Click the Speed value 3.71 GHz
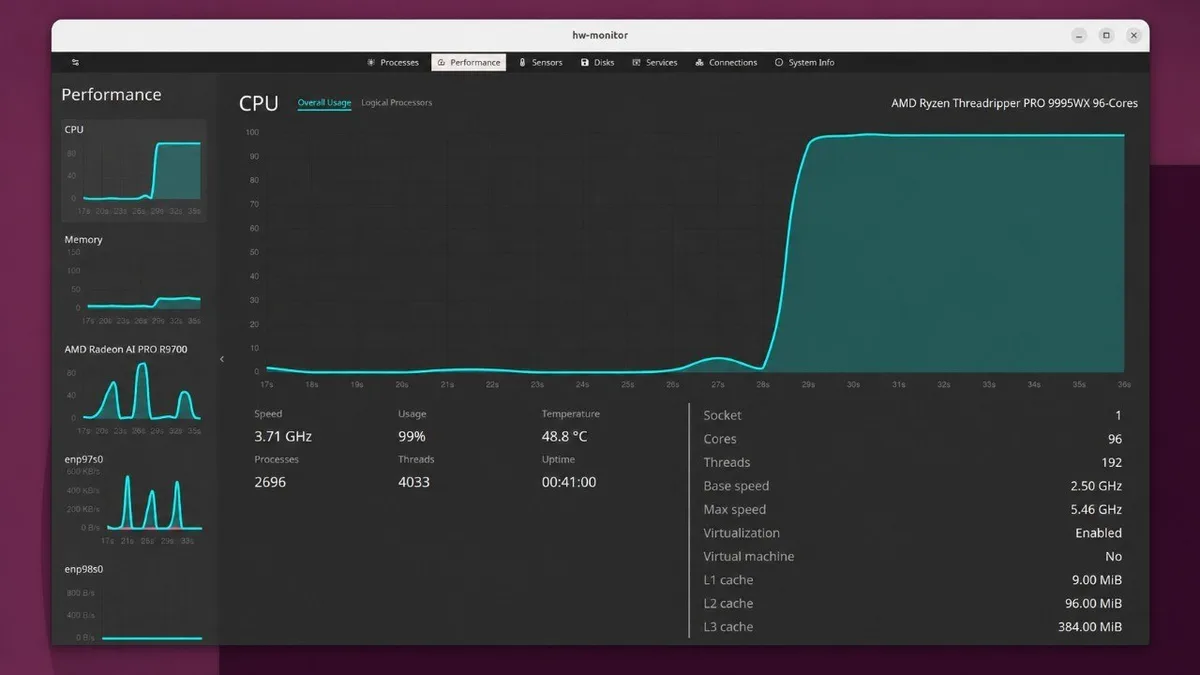Viewport: 1200px width, 675px height. (x=283, y=436)
